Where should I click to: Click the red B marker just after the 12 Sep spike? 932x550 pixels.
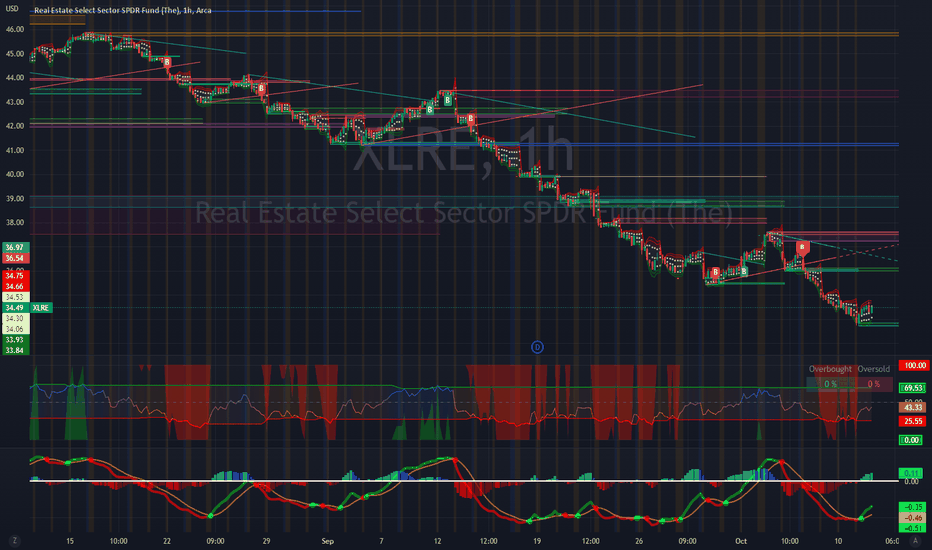(x=470, y=119)
